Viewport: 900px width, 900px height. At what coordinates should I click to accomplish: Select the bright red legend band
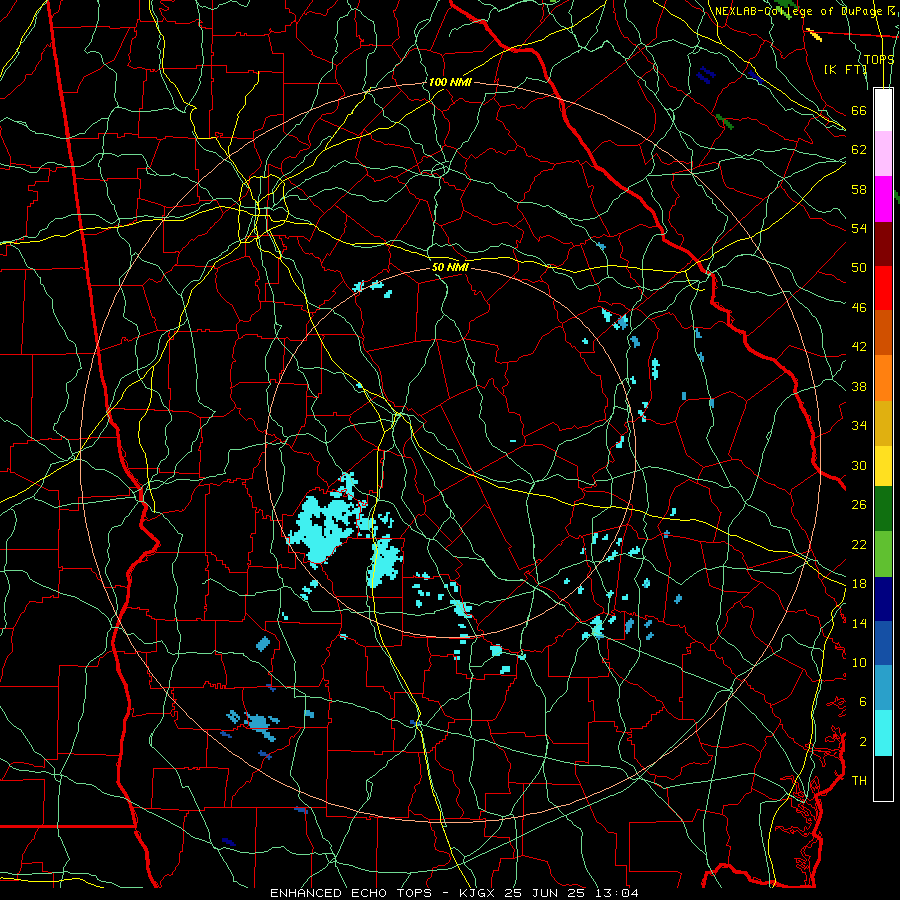[883, 288]
